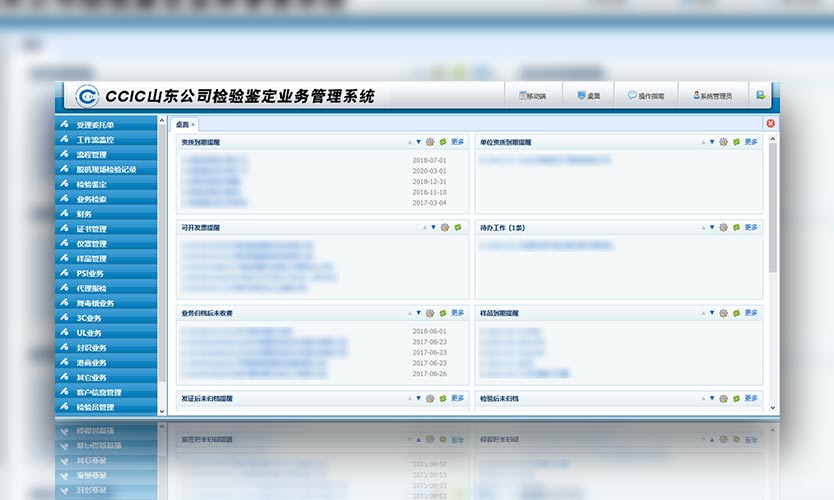
Task: Click down arrow of 业务归档后未收费 panel
Action: pos(418,313)
